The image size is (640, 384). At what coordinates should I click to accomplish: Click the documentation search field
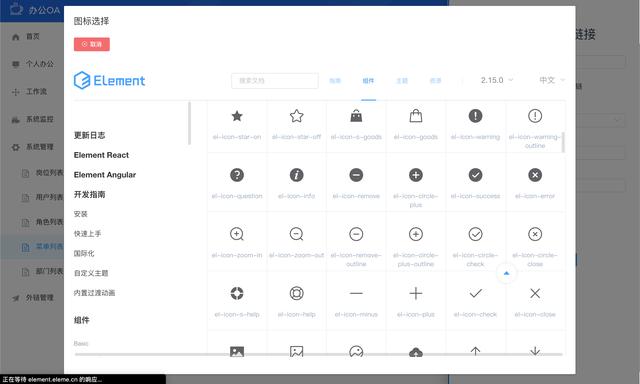(275, 81)
